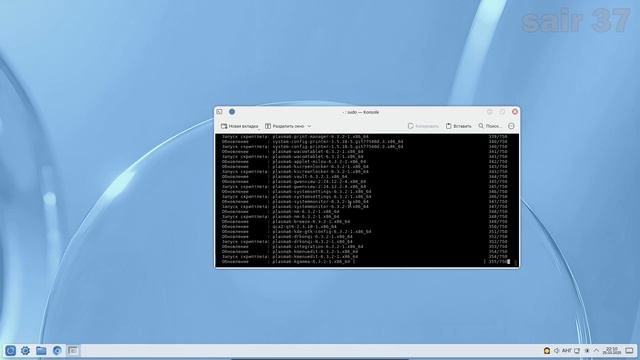
Task: Open the clock and calendar on taskbar
Action: [x=612, y=351]
